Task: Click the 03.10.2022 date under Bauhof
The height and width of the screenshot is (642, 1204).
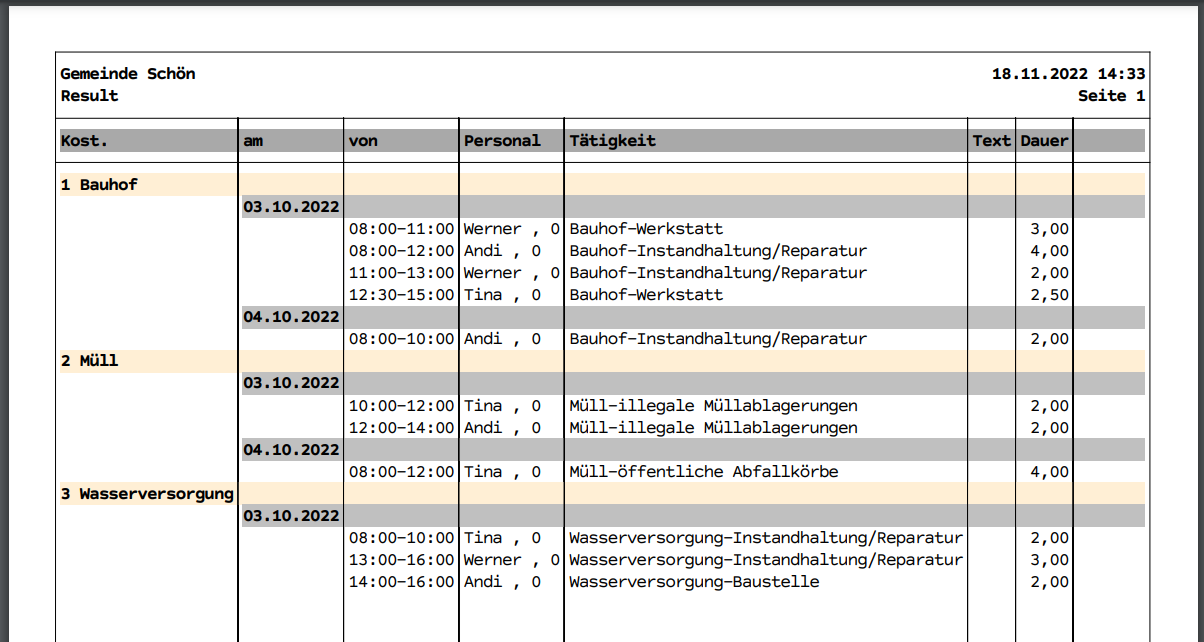Action: tap(291, 207)
